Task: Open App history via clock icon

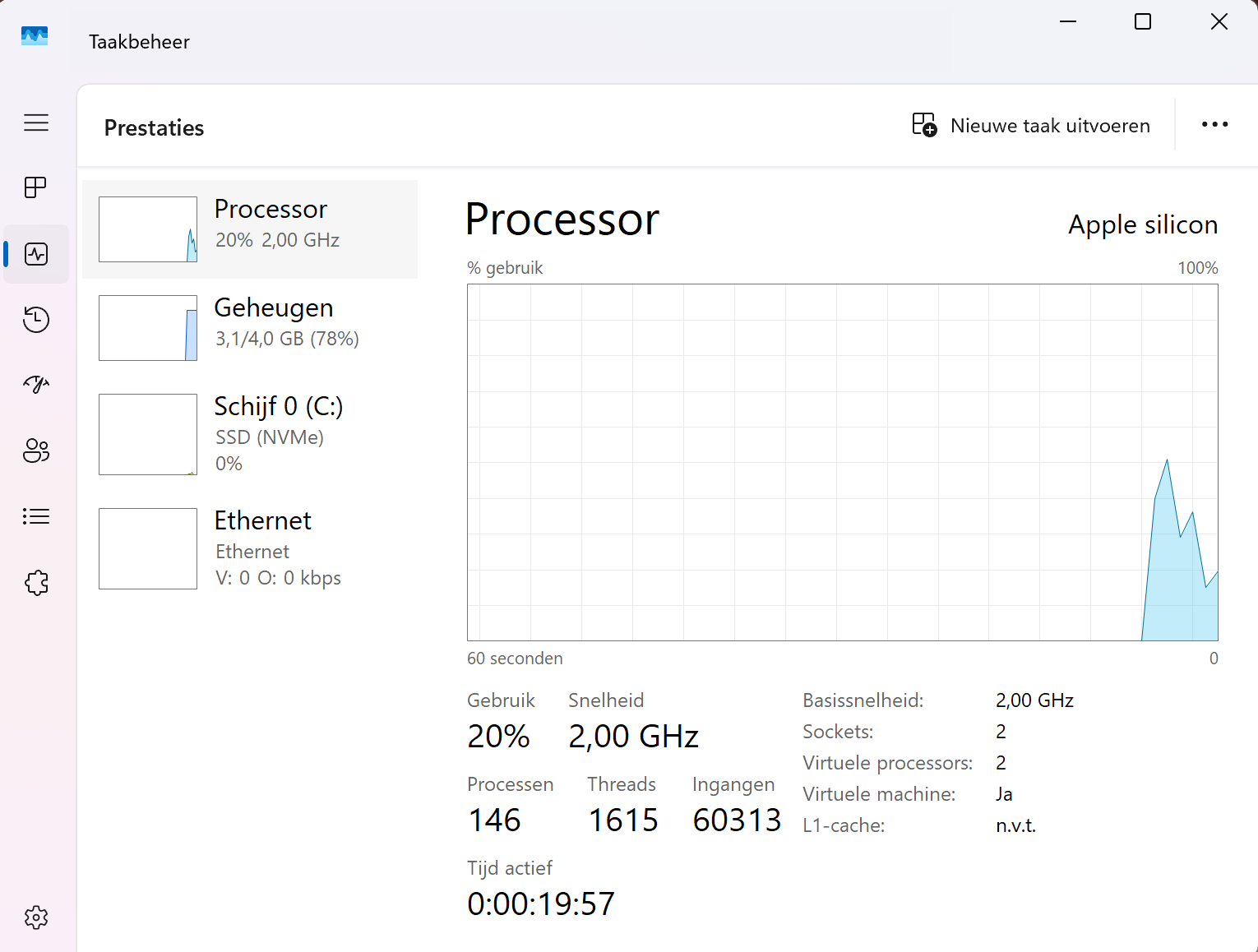Action: click(x=36, y=320)
